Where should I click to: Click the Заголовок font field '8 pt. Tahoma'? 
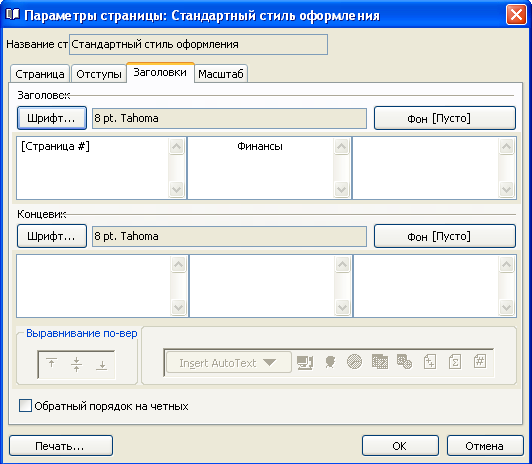click(x=229, y=118)
